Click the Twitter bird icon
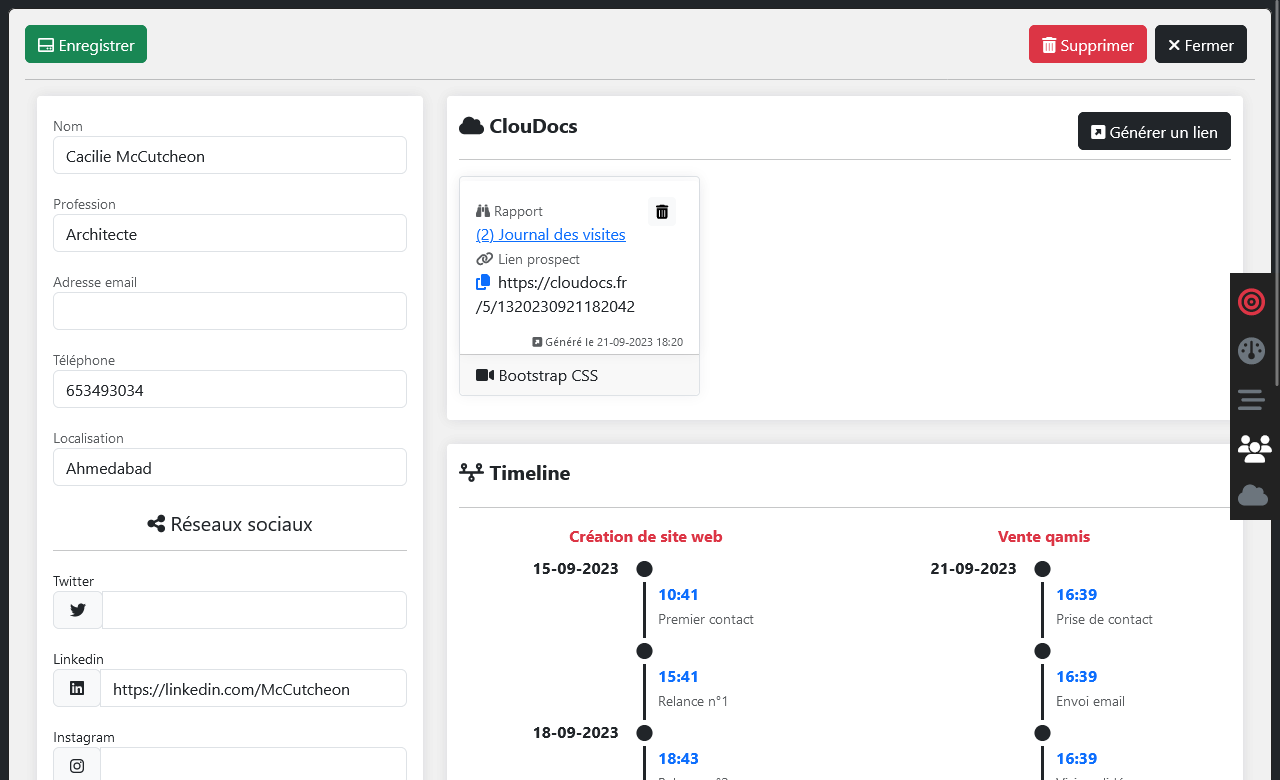1280x780 pixels. click(x=77, y=610)
